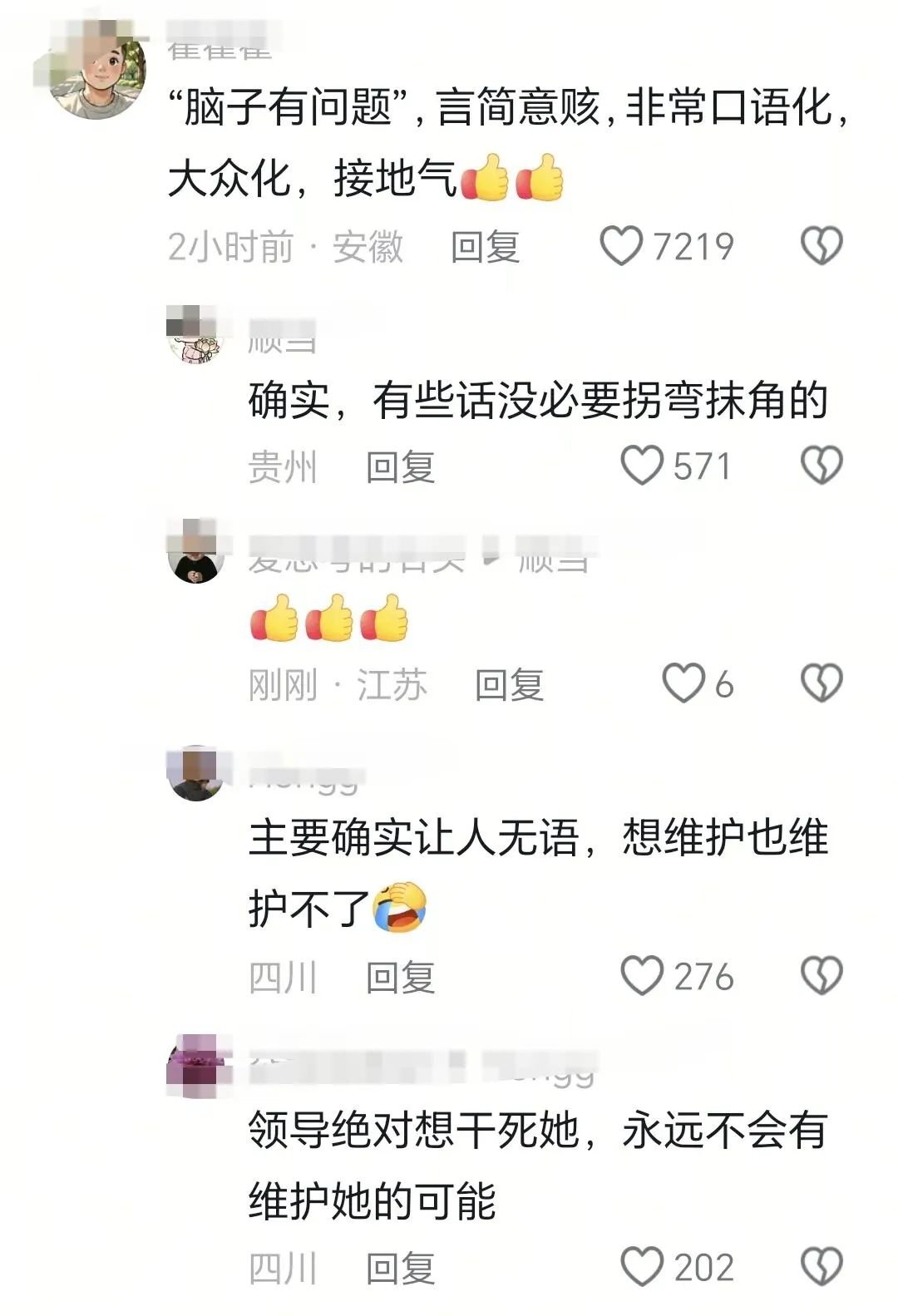
Task: Like the comment with 202 likes
Action: pyautogui.click(x=642, y=1267)
